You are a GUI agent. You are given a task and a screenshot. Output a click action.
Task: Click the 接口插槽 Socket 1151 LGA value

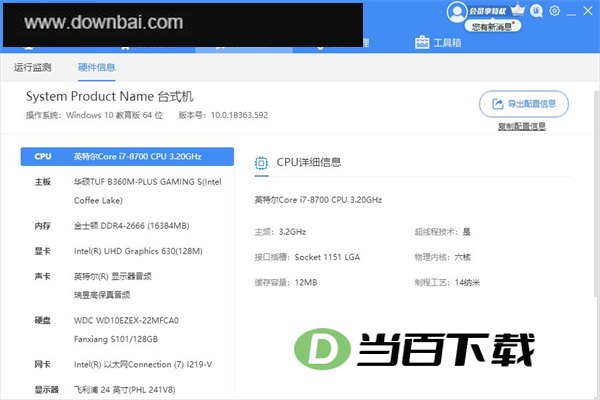coord(327,257)
